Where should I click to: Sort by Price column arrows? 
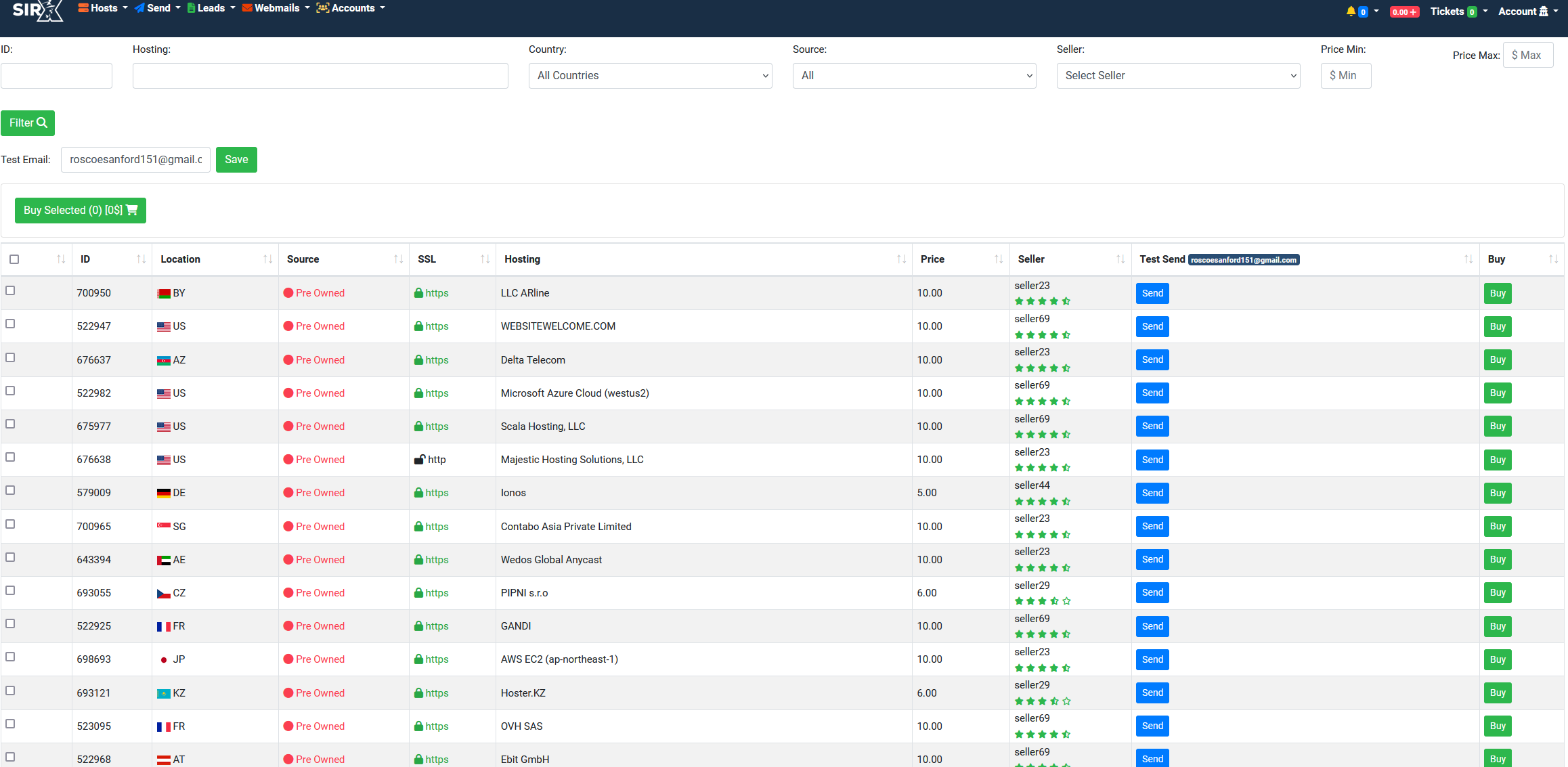(x=999, y=259)
